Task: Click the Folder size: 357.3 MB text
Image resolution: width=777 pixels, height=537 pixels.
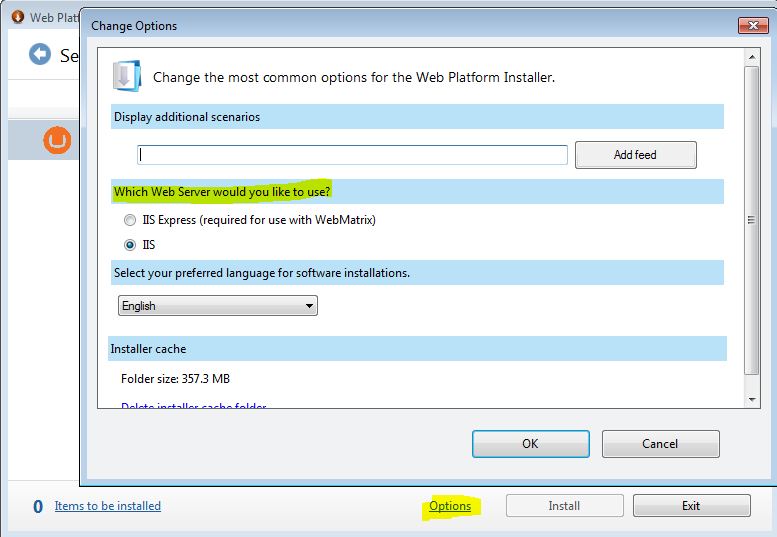Action: coord(175,379)
